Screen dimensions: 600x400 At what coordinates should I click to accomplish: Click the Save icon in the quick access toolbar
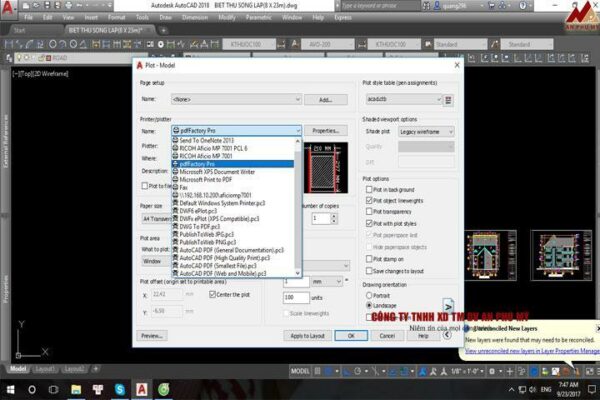[47, 5]
